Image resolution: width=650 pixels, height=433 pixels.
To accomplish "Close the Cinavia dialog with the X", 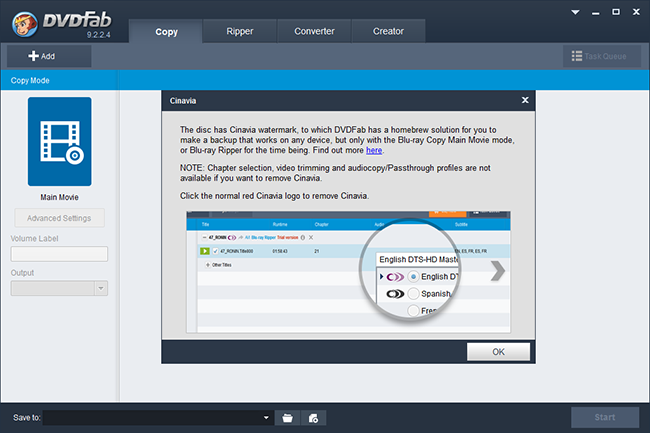I will (x=525, y=100).
